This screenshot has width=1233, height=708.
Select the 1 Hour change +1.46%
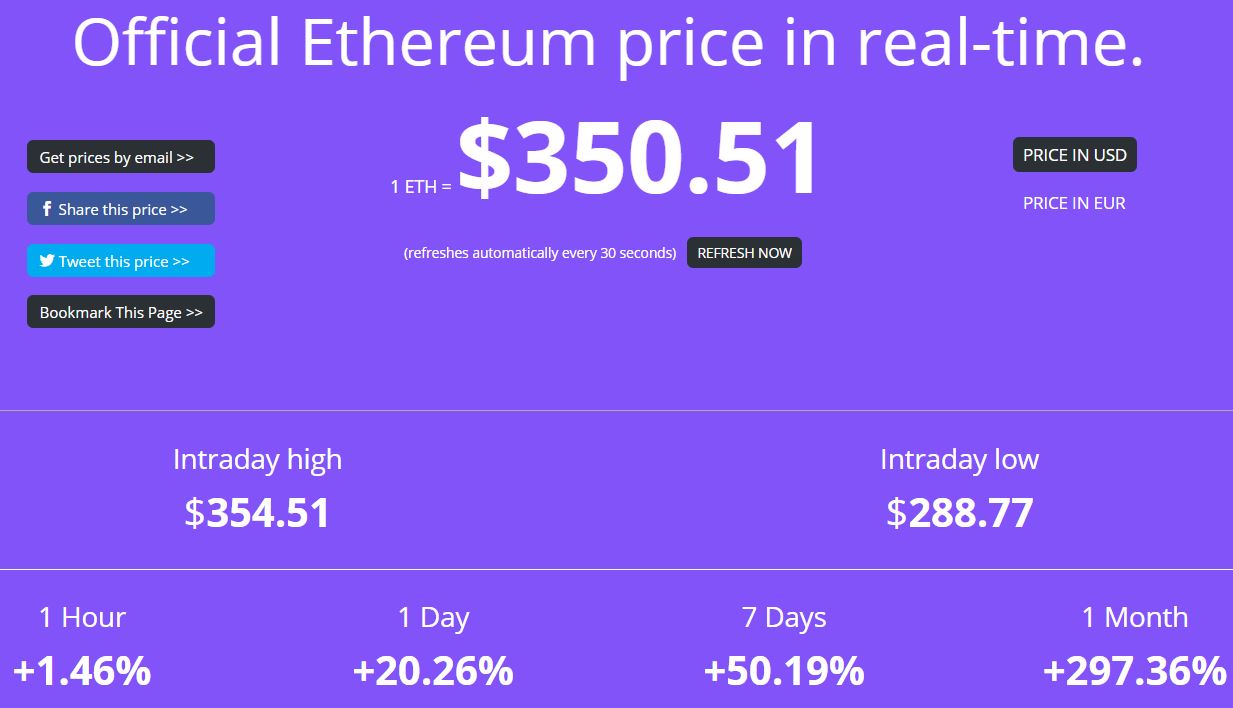[x=82, y=671]
